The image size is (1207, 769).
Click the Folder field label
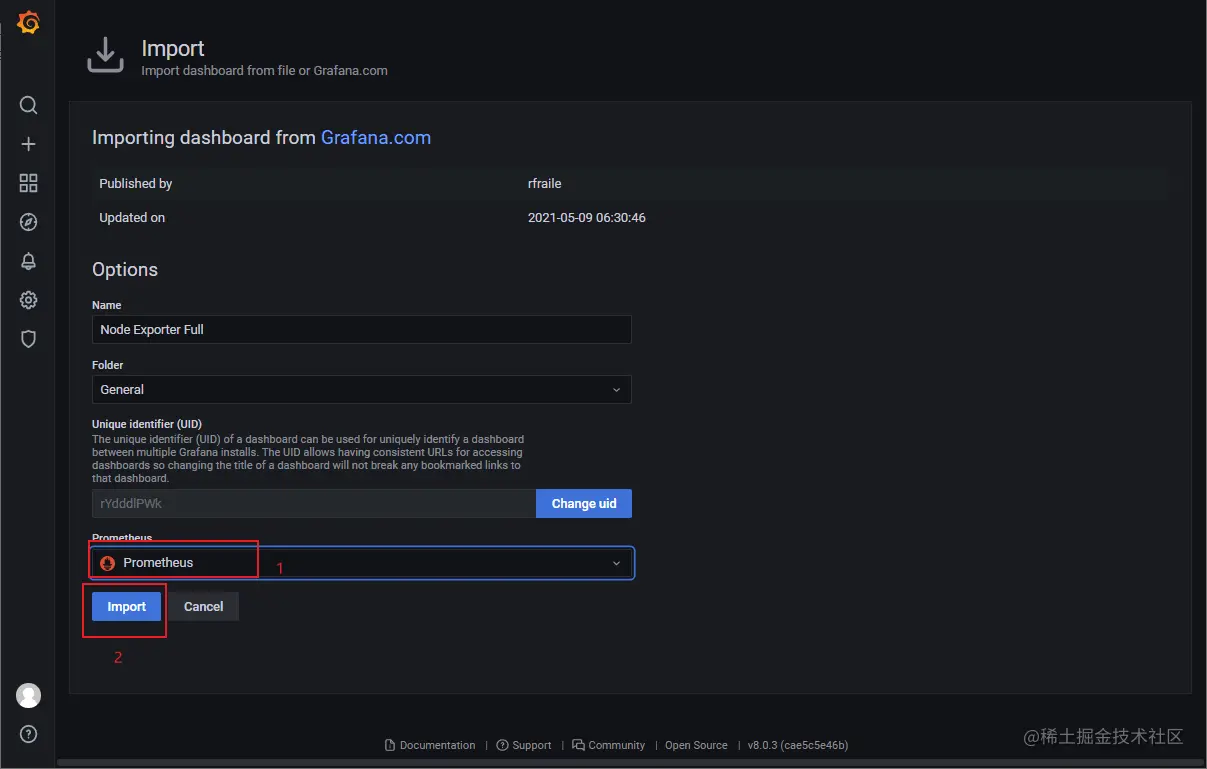tap(108, 365)
